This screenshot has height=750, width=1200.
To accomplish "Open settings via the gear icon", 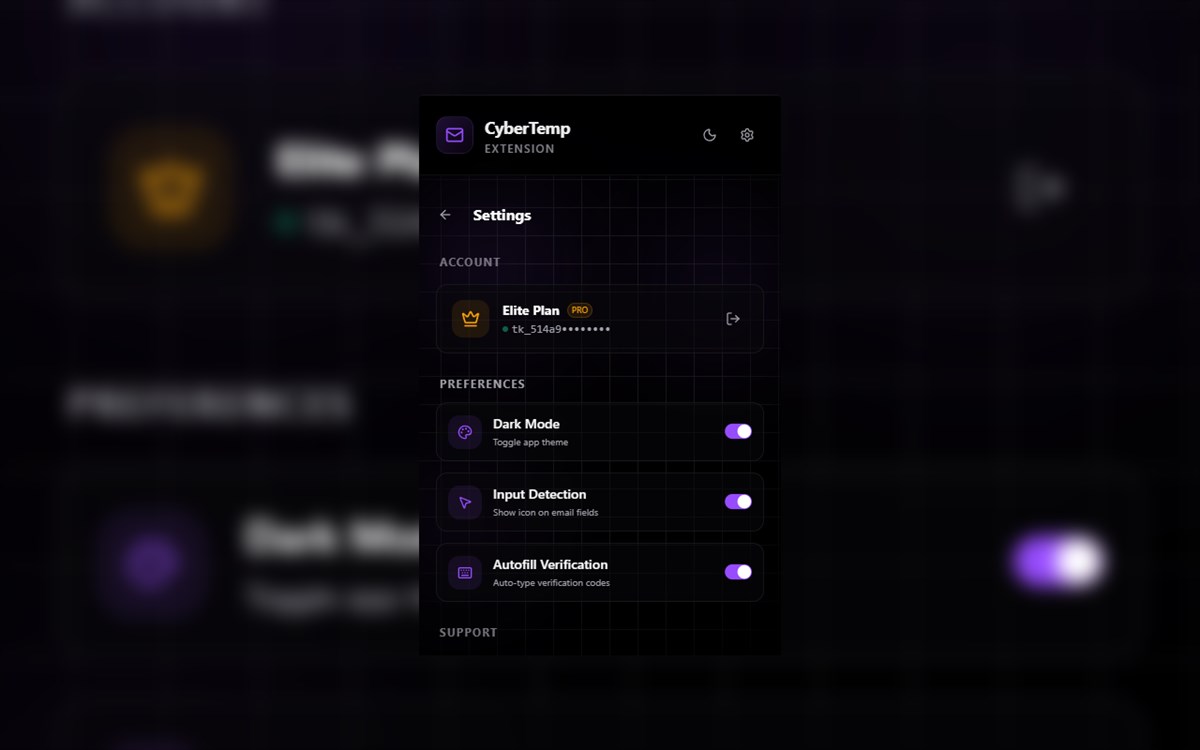I will coord(747,135).
